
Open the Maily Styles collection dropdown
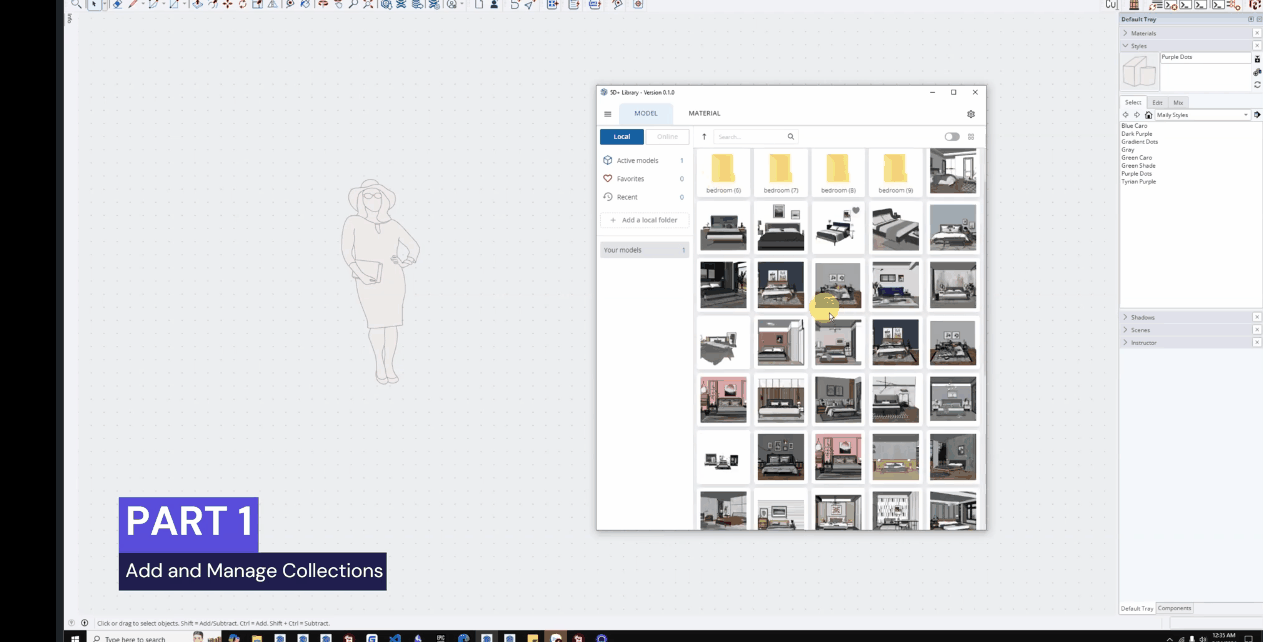(1245, 115)
